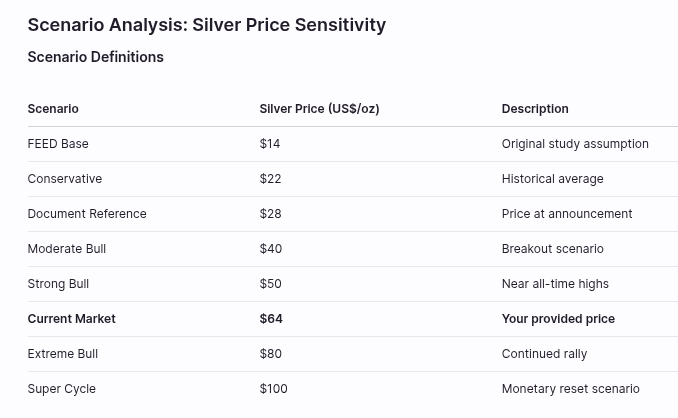The image size is (678, 418).
Task: Select the Scenario Definitions subheading
Action: click(x=95, y=57)
